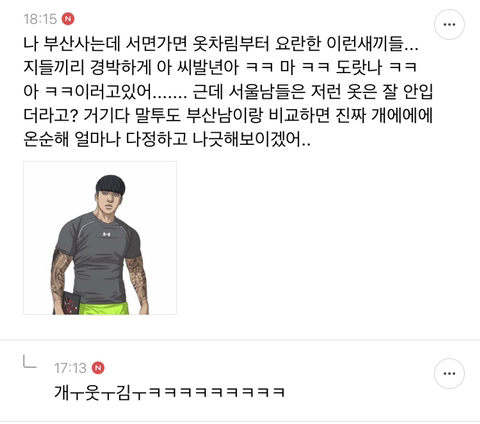Click the red N badge beside 17:13

98,368
